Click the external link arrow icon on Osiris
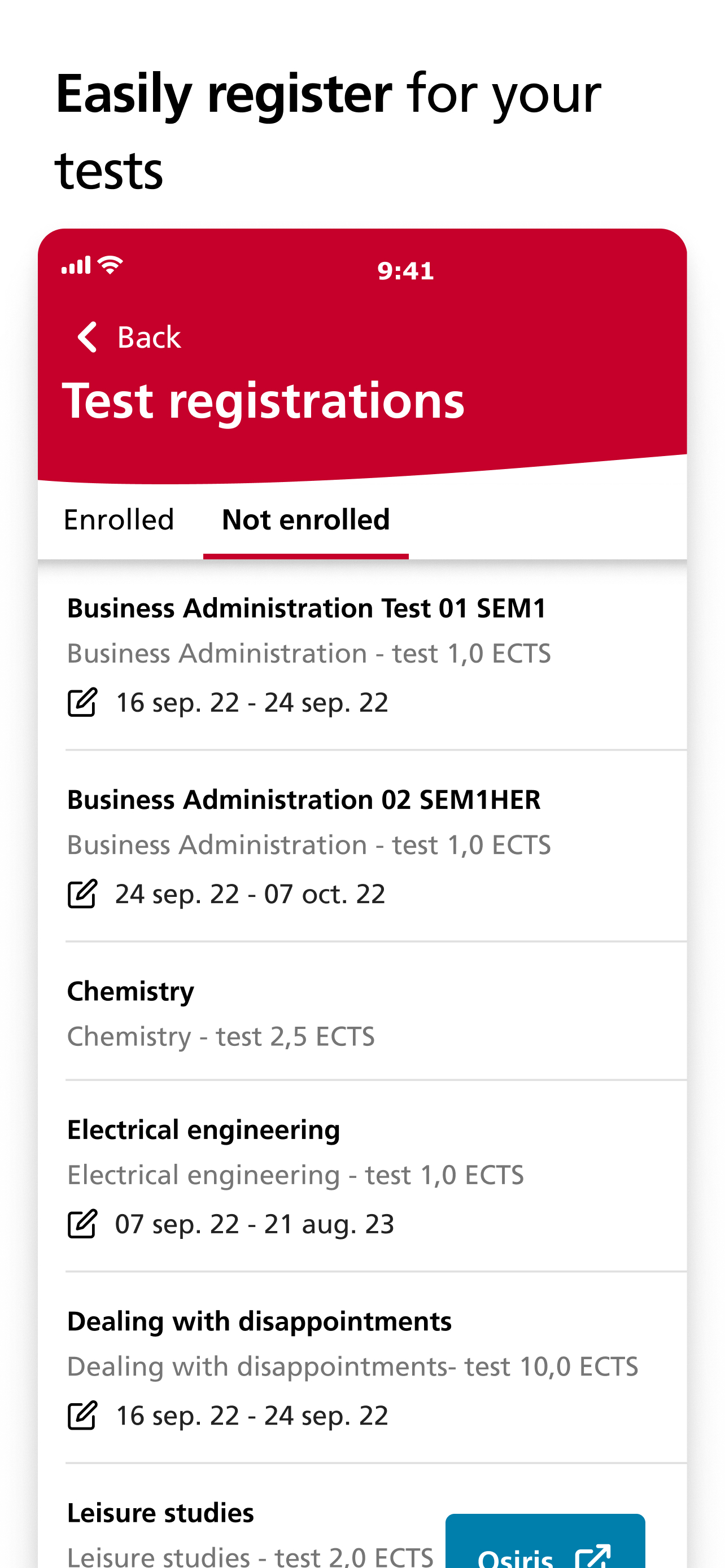Viewport: 725px width, 1568px height. pyautogui.click(x=593, y=1557)
